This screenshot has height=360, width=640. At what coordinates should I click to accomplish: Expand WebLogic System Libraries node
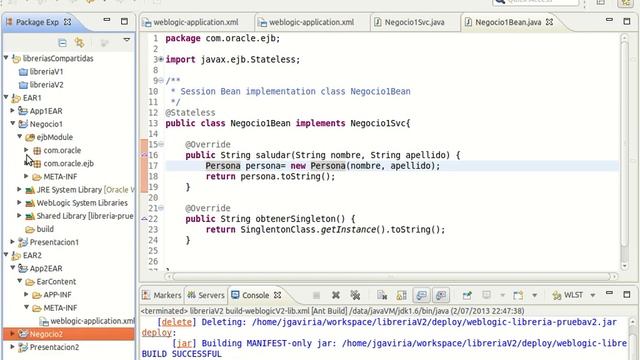19,202
